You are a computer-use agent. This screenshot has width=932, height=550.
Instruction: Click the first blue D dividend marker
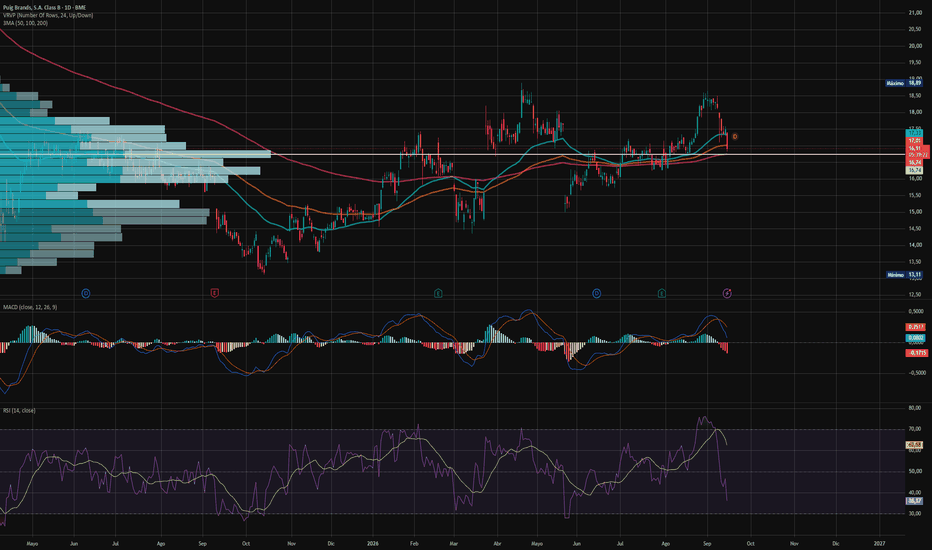86,293
